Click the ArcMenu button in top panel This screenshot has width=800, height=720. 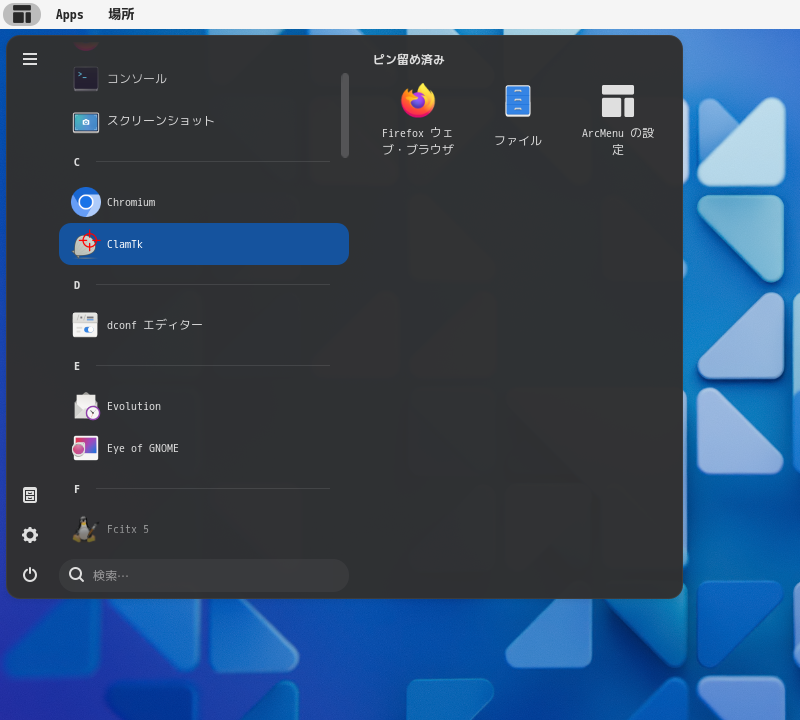pos(22,14)
